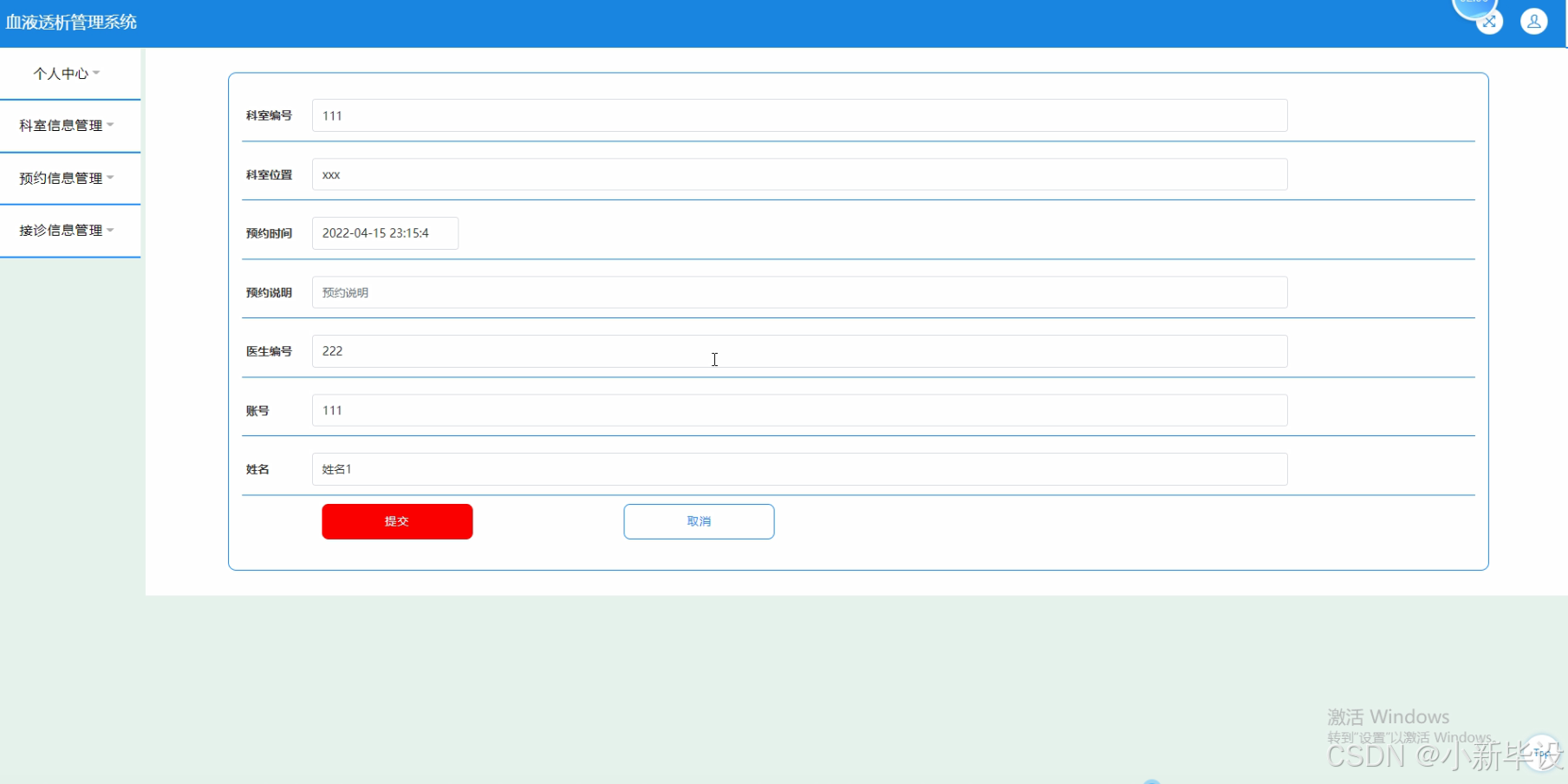Click the 科室位置 input field
1568x784 pixels.
(799, 174)
